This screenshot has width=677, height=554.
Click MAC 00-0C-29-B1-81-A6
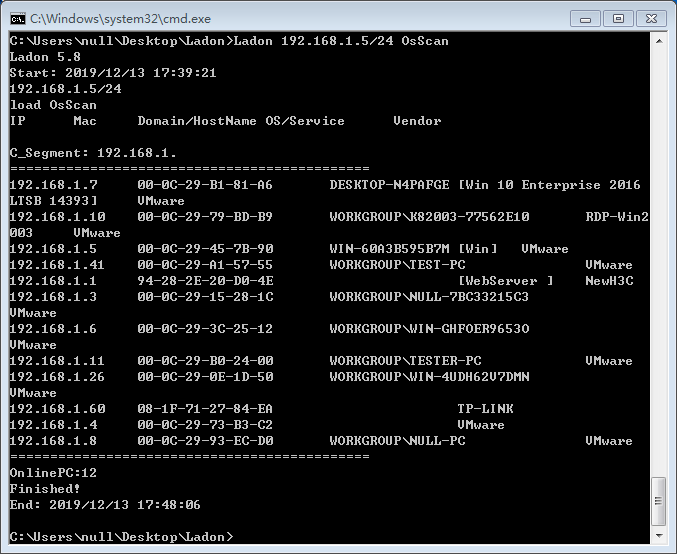pos(205,185)
